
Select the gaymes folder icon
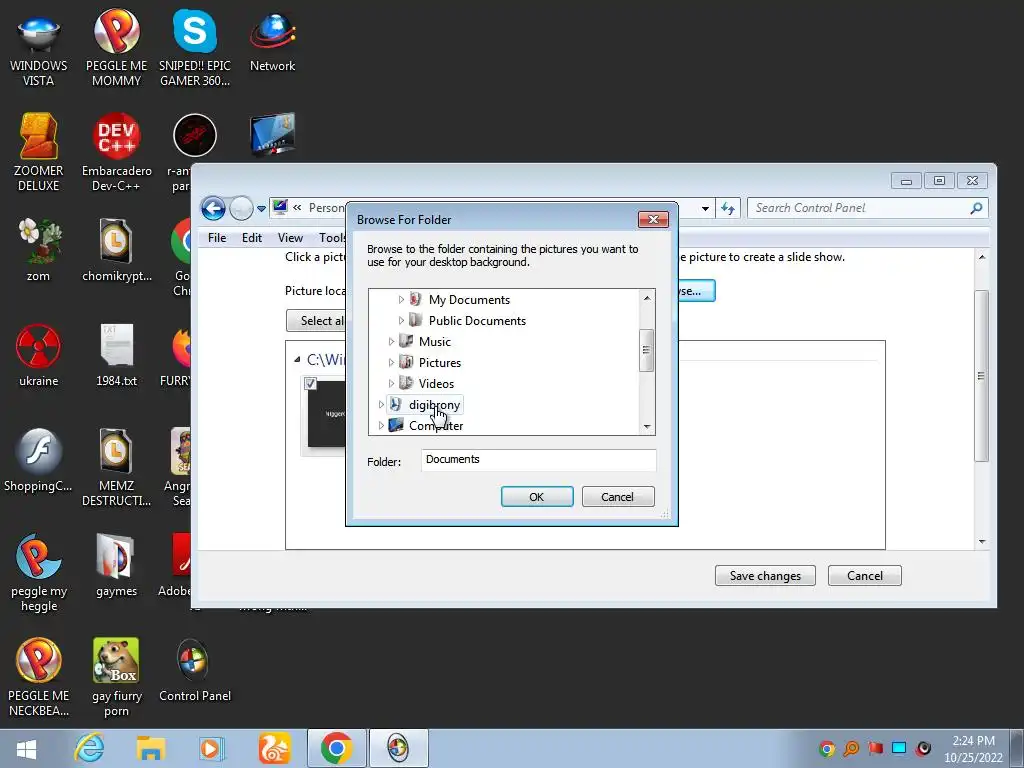tap(116, 566)
